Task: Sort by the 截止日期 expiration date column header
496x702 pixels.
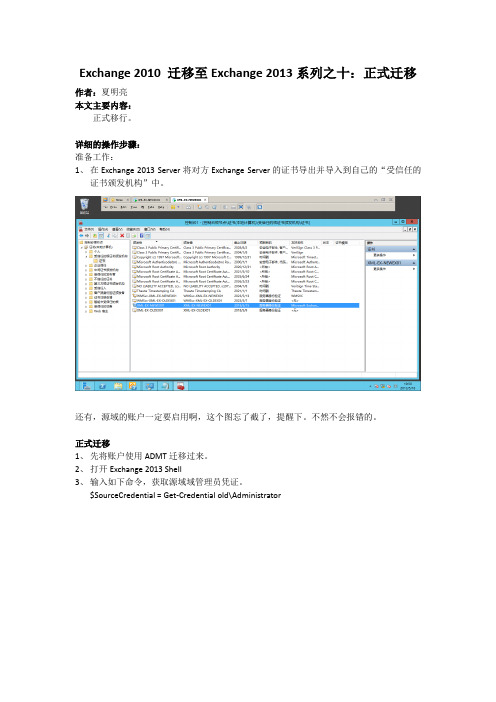Action: 245,242
